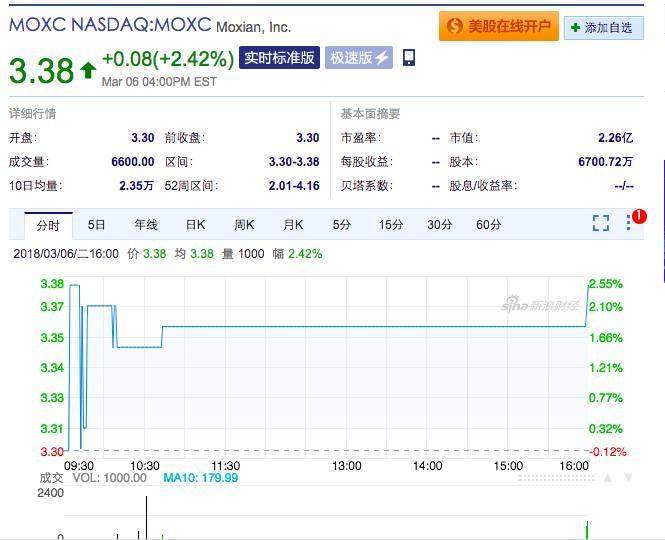The image size is (665, 540).
Task: Open the fullscreen chart icon
Action: pos(601,223)
